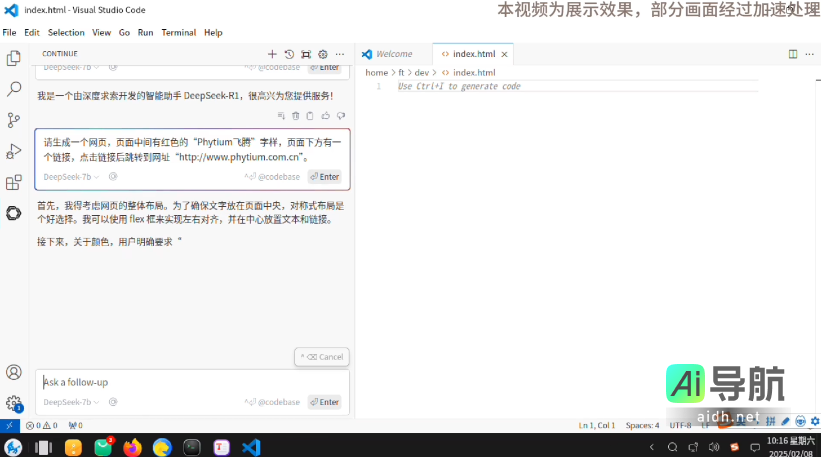Open Continue settings gear in panel header
Screen dimensions: 821x457
click(323, 54)
